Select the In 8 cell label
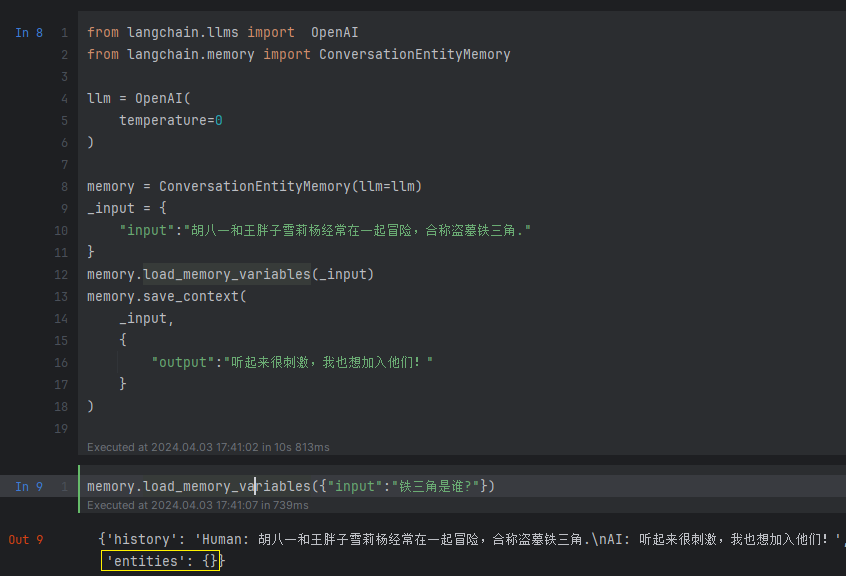846x576 pixels. (x=29, y=33)
